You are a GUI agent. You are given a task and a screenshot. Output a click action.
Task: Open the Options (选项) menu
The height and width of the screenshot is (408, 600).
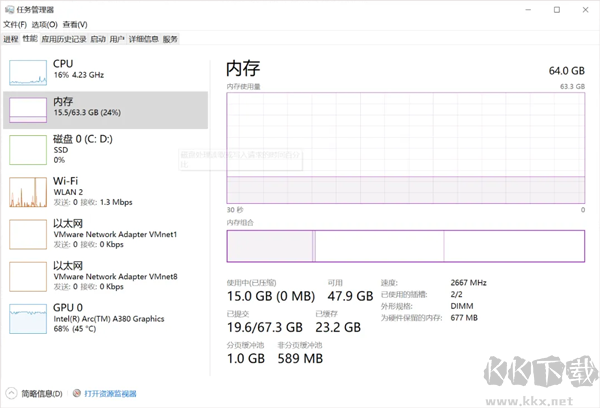[44, 24]
